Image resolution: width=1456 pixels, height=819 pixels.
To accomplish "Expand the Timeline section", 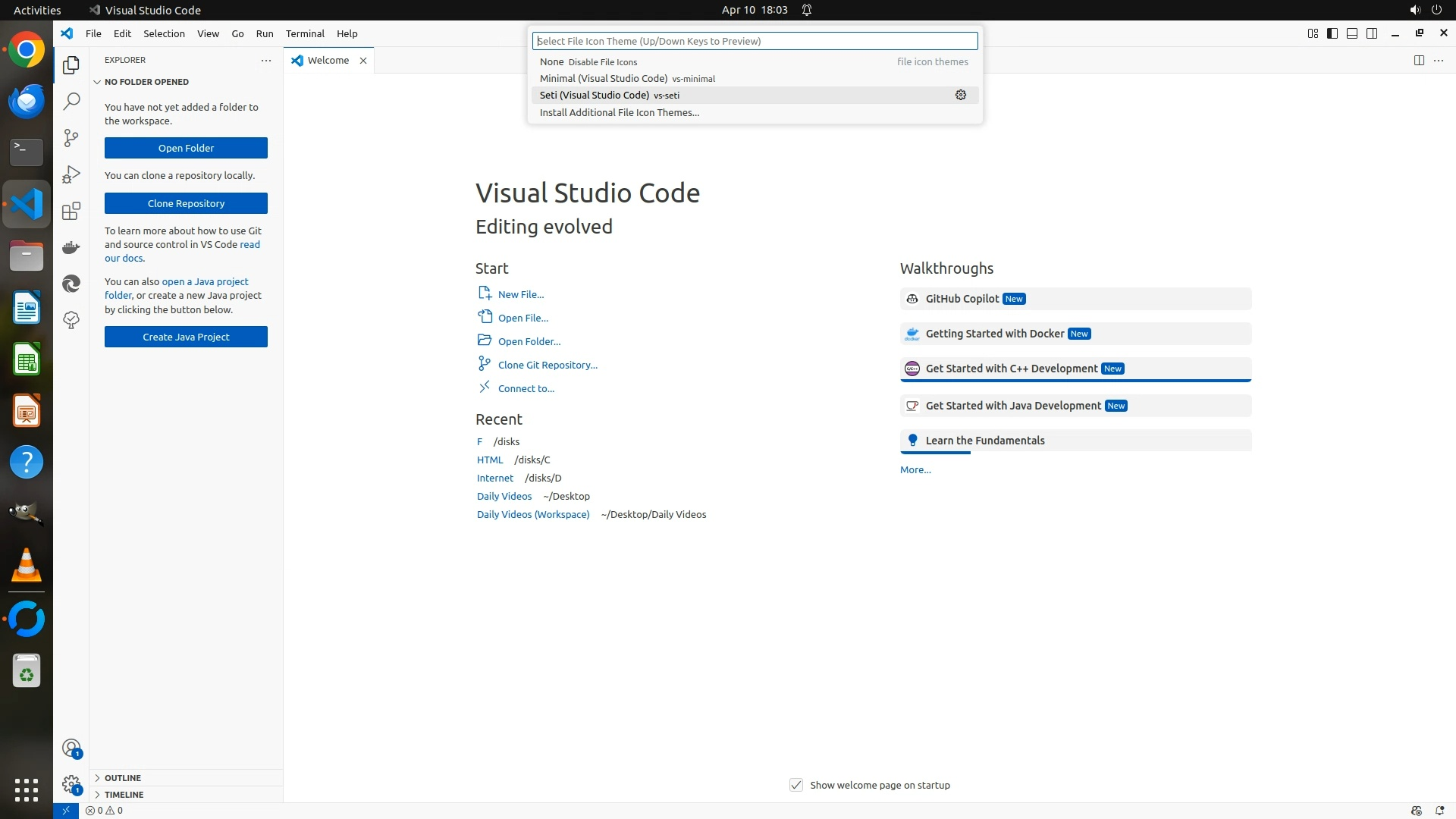I will 124,795.
